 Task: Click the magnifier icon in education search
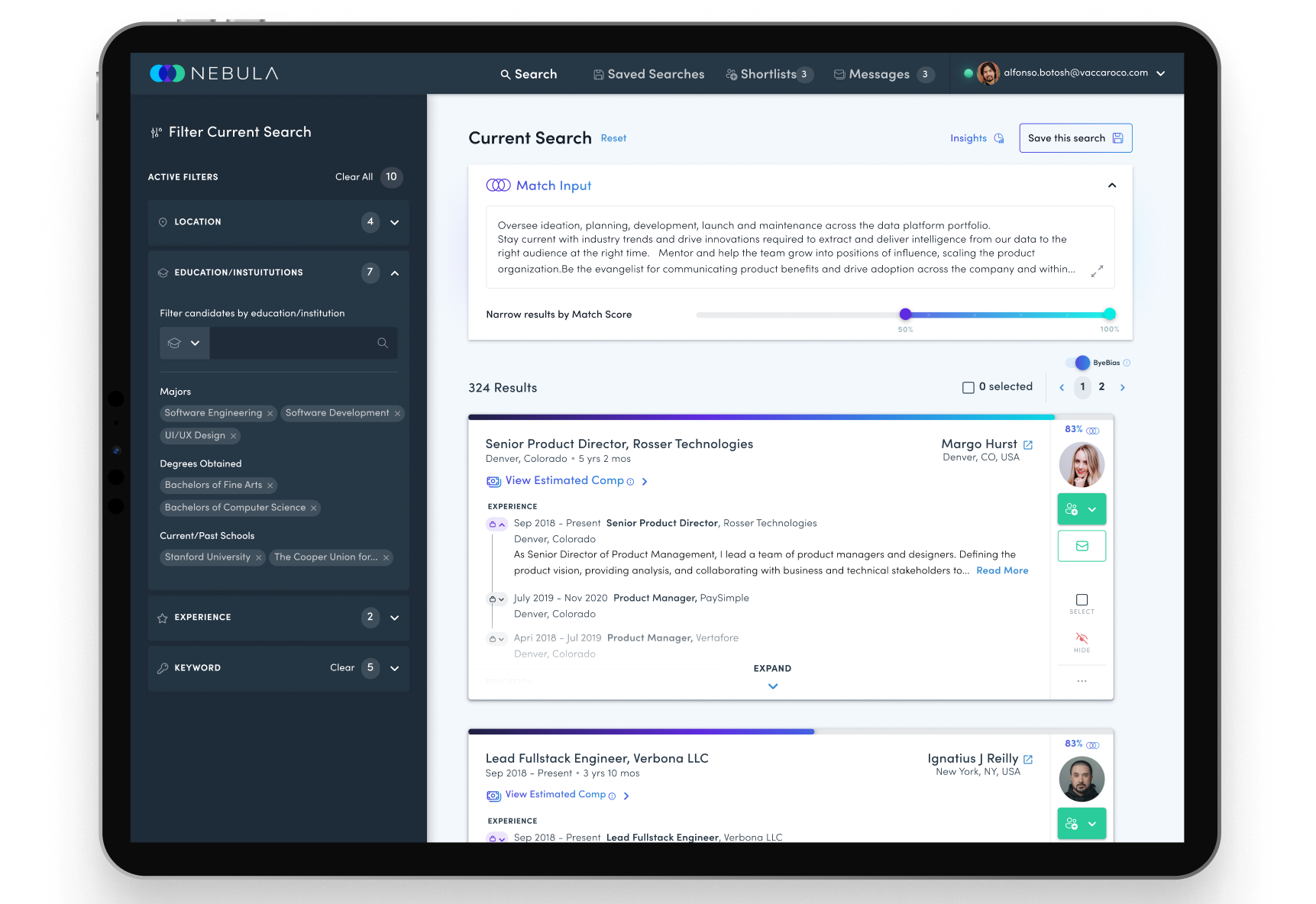[x=383, y=343]
